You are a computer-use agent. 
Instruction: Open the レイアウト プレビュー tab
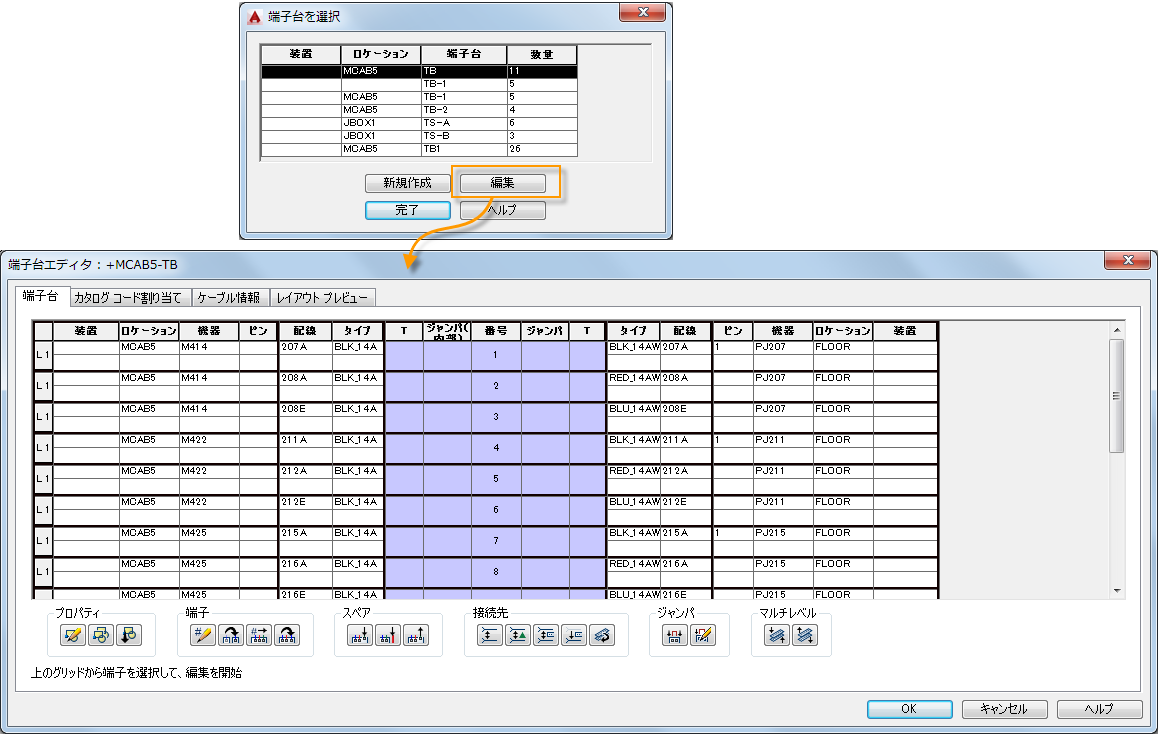tap(323, 298)
